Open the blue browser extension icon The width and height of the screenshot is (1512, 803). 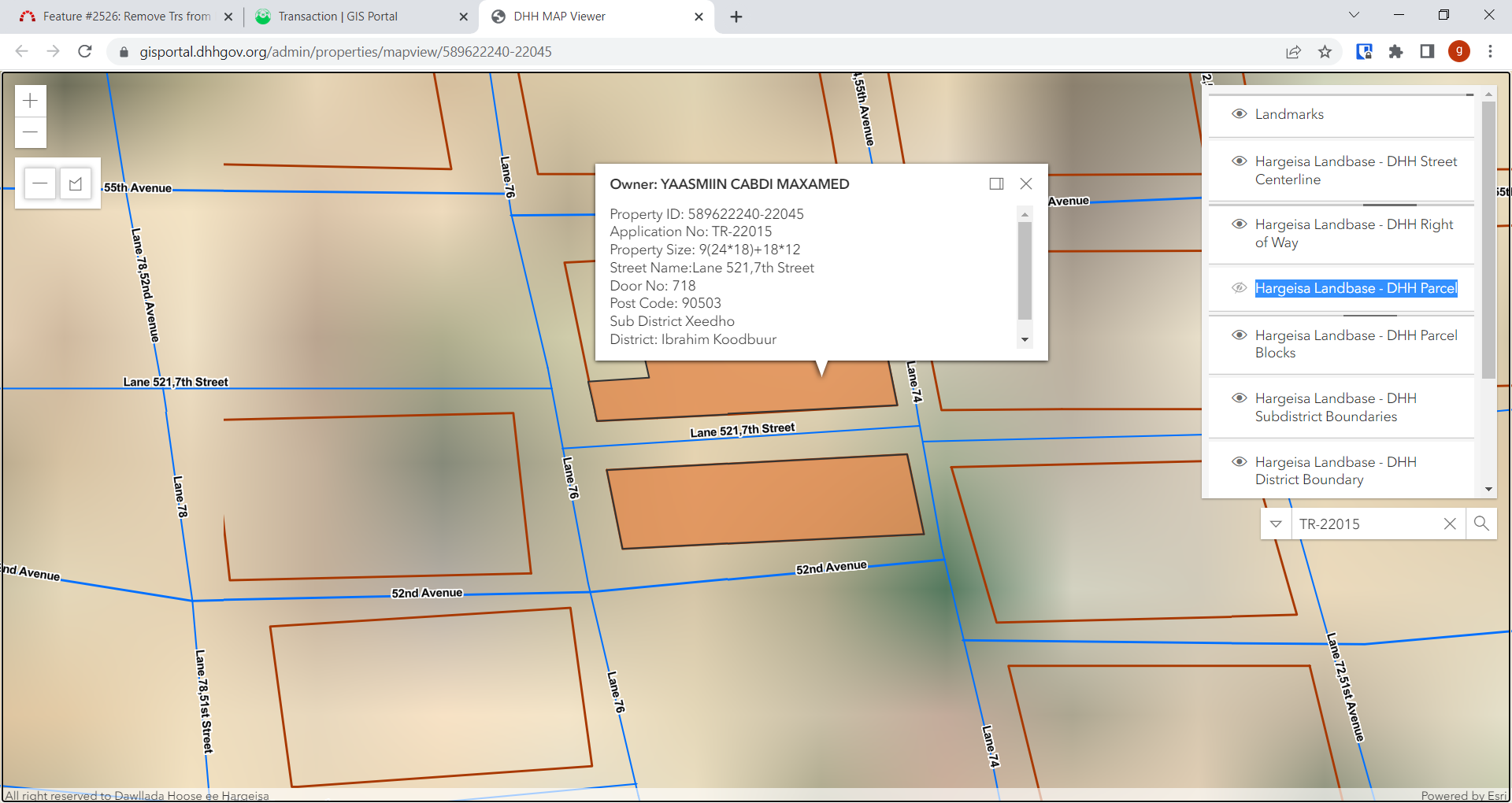[1364, 52]
